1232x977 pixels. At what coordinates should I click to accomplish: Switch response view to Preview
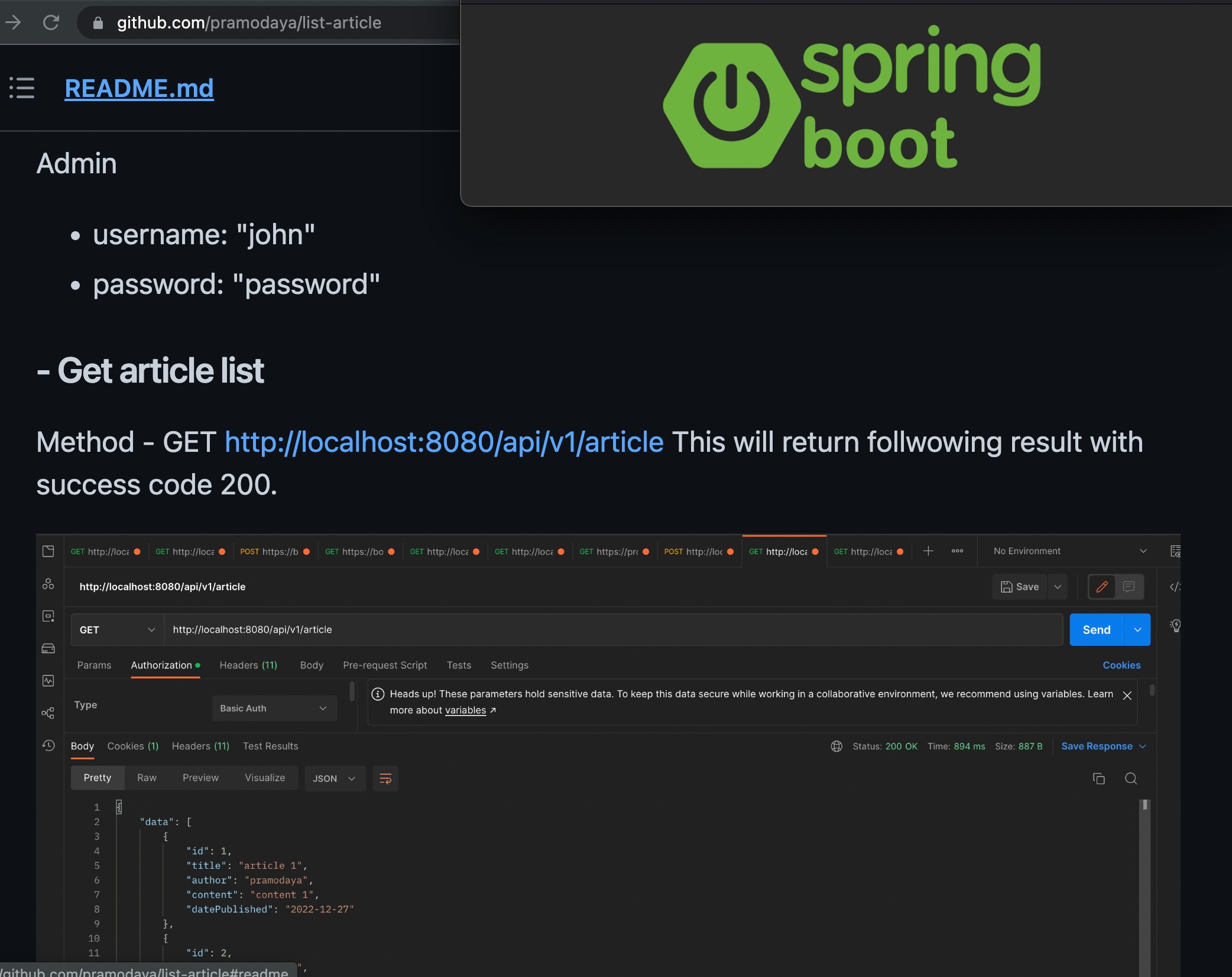pos(200,778)
